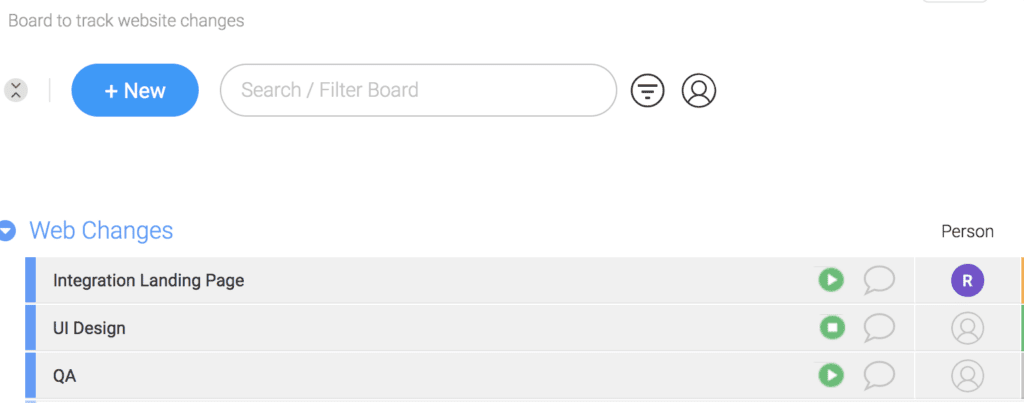Viewport: 1024px width, 403px height.
Task: Open the person filter icon
Action: 699,91
